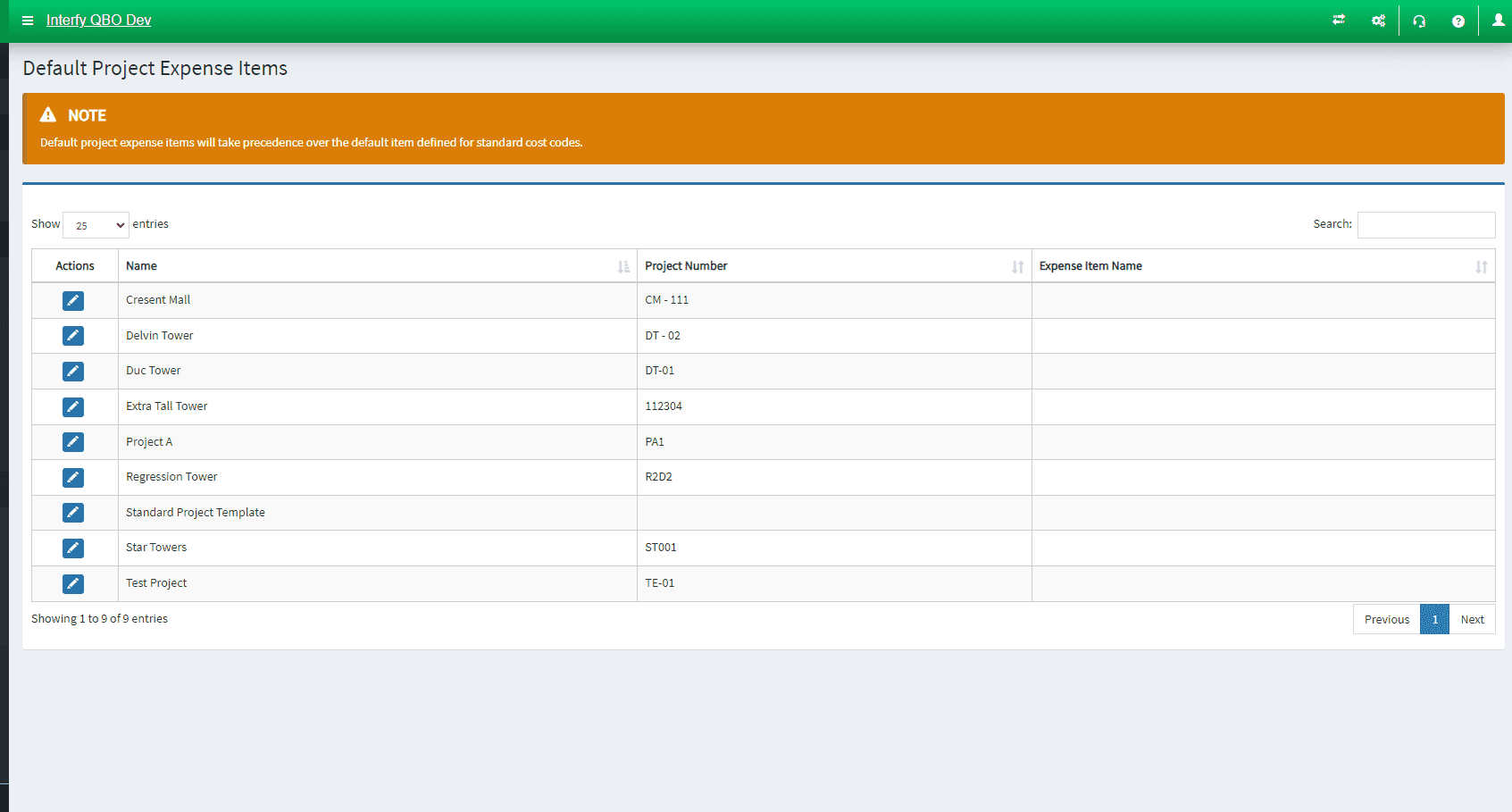The width and height of the screenshot is (1512, 812).
Task: Select page 1 in pagination
Action: [x=1434, y=620]
